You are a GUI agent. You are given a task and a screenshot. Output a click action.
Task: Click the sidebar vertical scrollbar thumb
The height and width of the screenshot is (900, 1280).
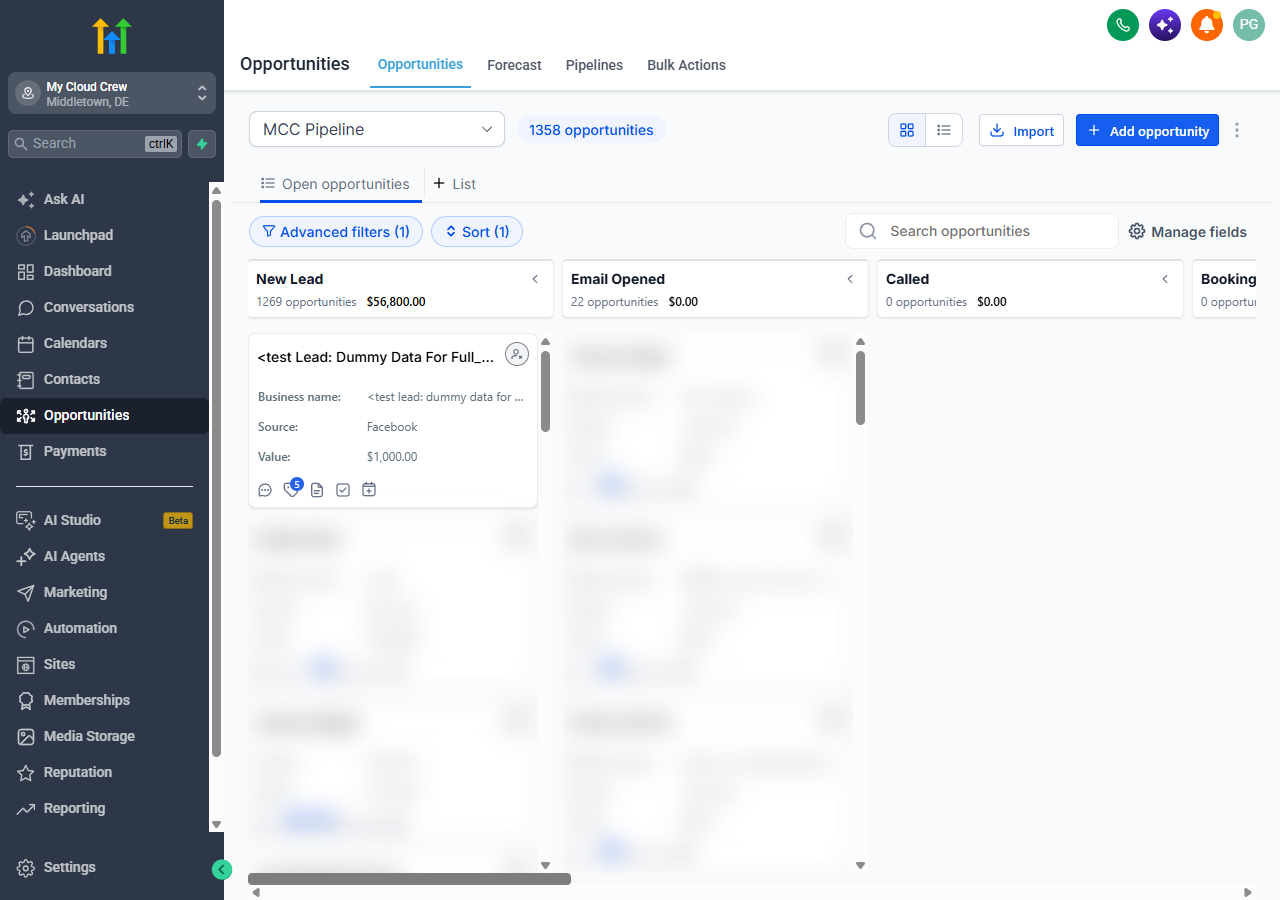point(216,478)
